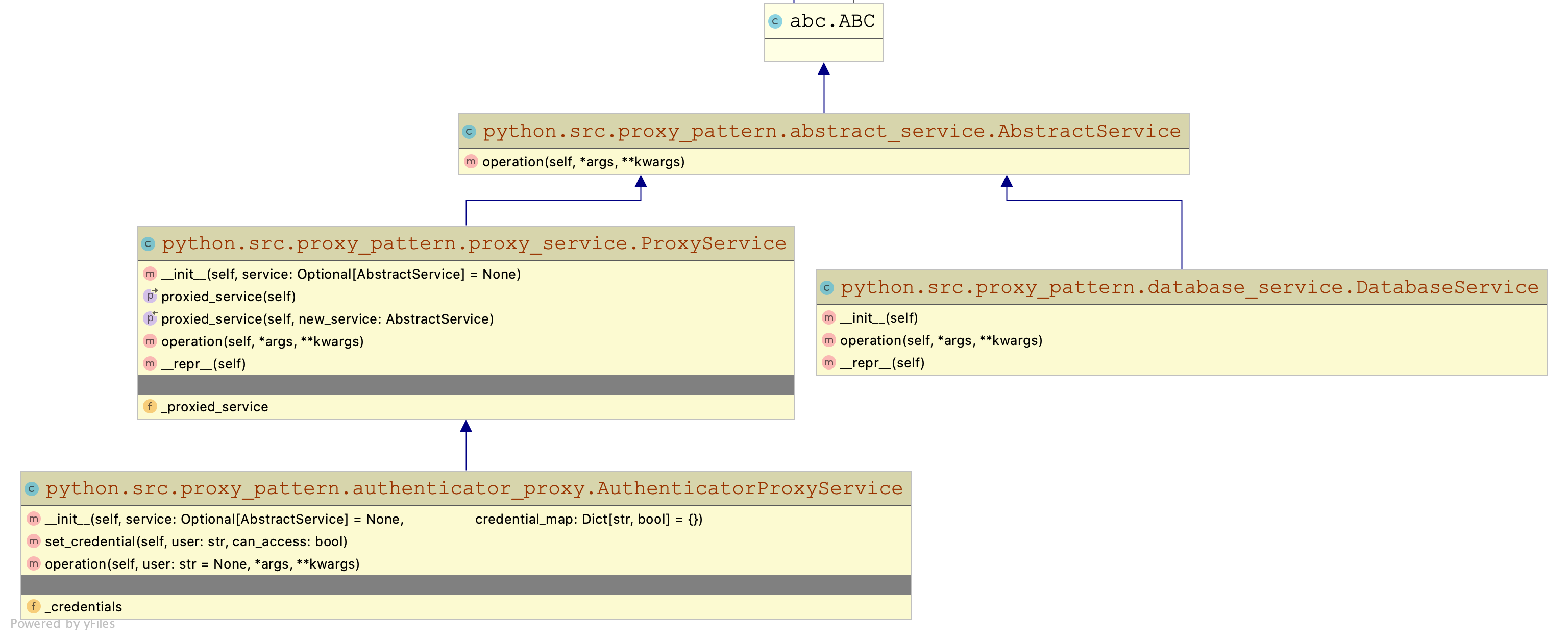Click the DatabaseService __repr__ method entry

click(x=881, y=363)
